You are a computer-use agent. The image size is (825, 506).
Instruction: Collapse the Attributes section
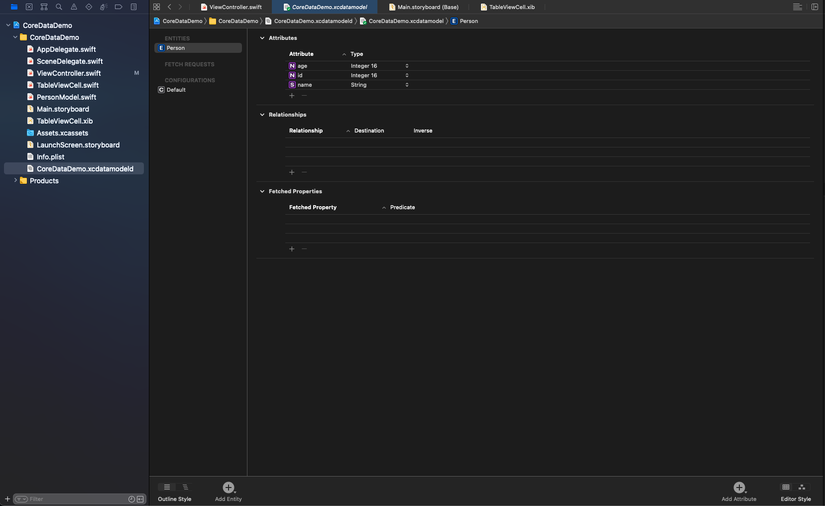point(262,38)
